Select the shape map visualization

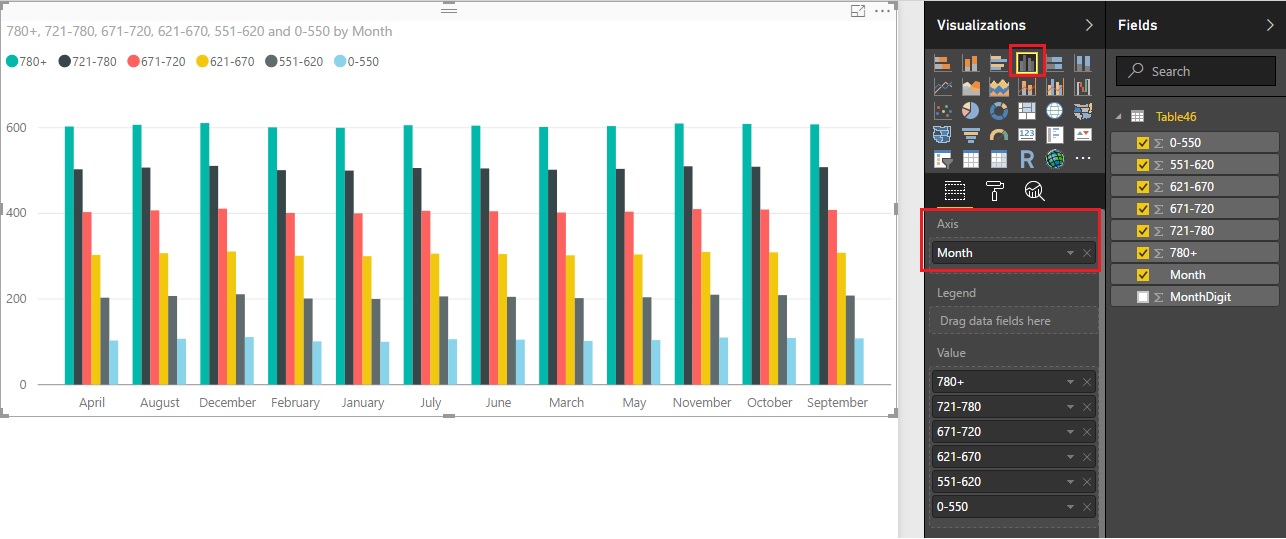pyautogui.click(x=942, y=135)
